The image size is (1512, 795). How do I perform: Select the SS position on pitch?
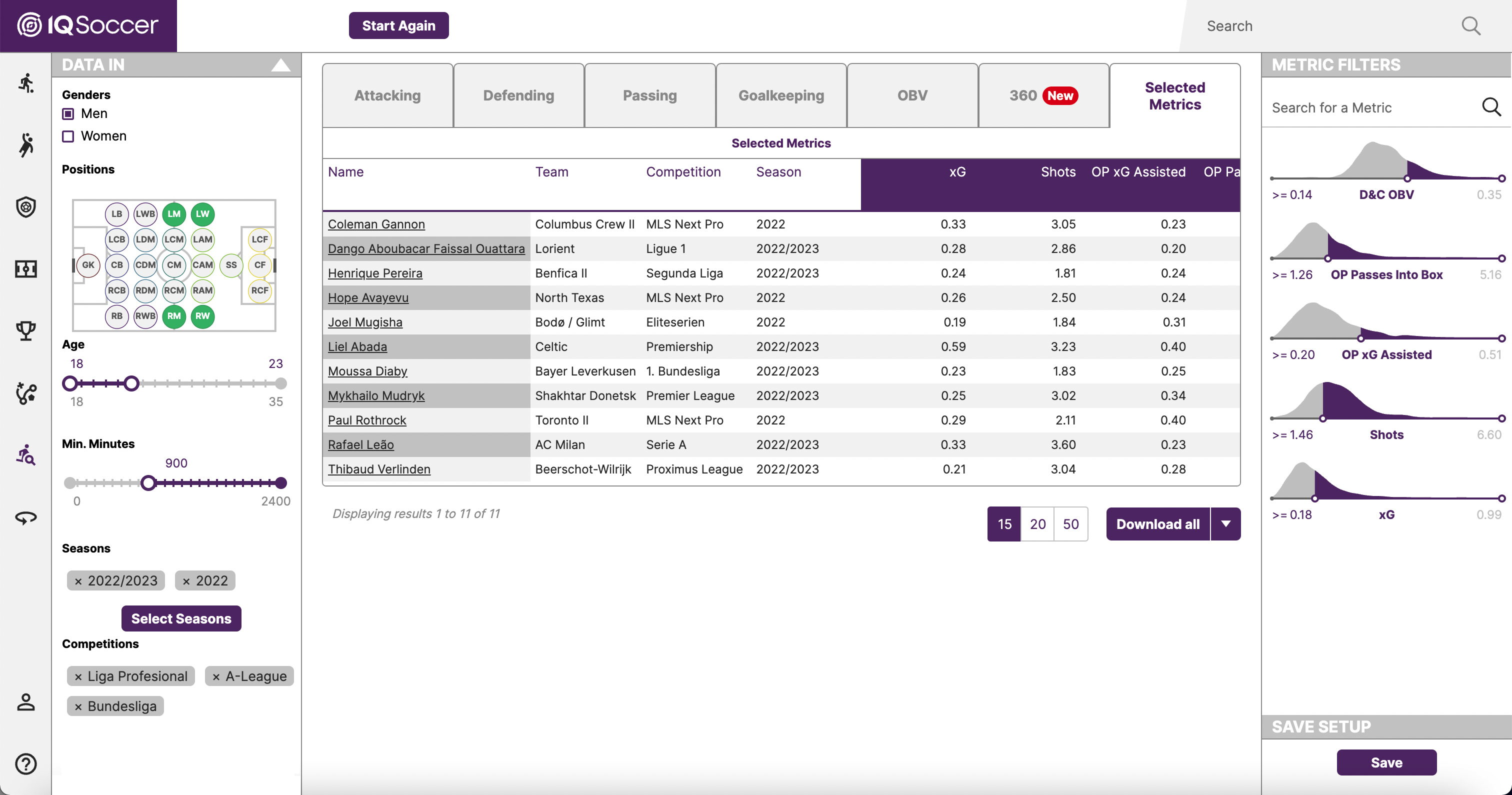click(x=231, y=265)
